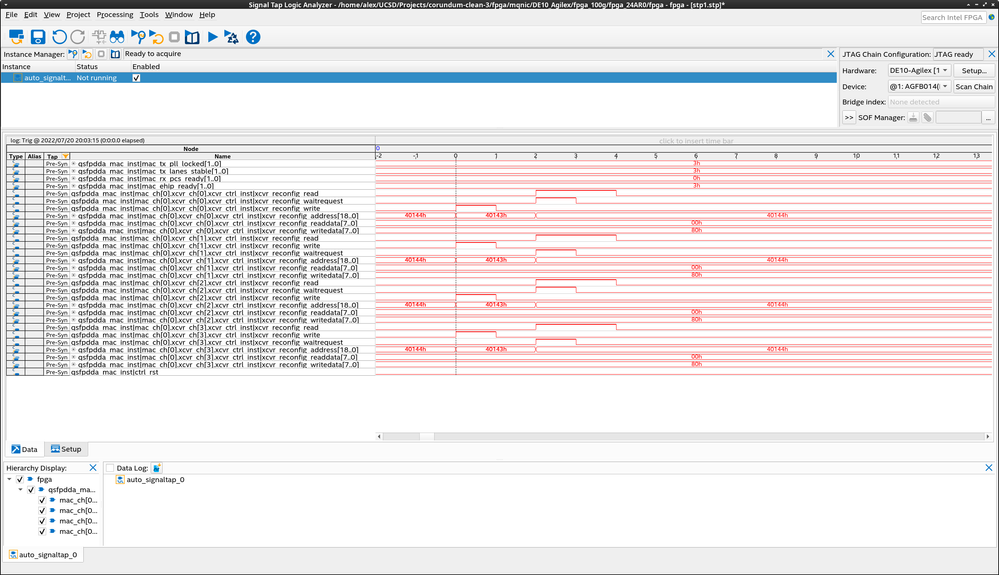
Task: Select the qsfpdda_mac_inst|ctrl_rst signal row
Action: [190, 373]
